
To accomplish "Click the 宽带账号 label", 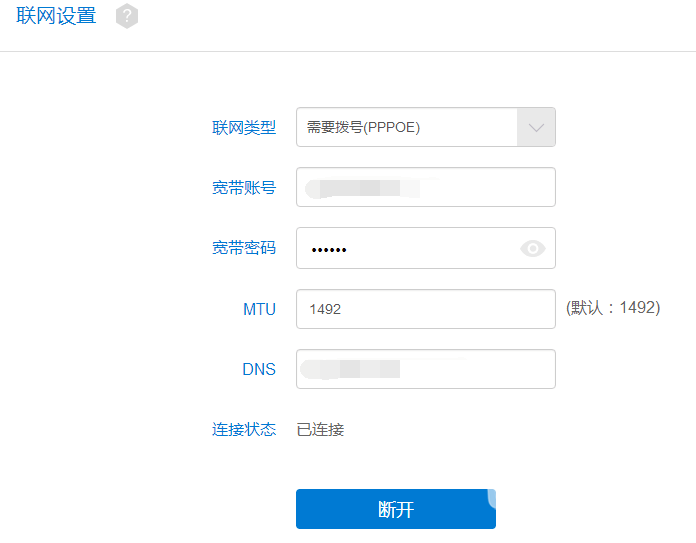I will tap(244, 188).
